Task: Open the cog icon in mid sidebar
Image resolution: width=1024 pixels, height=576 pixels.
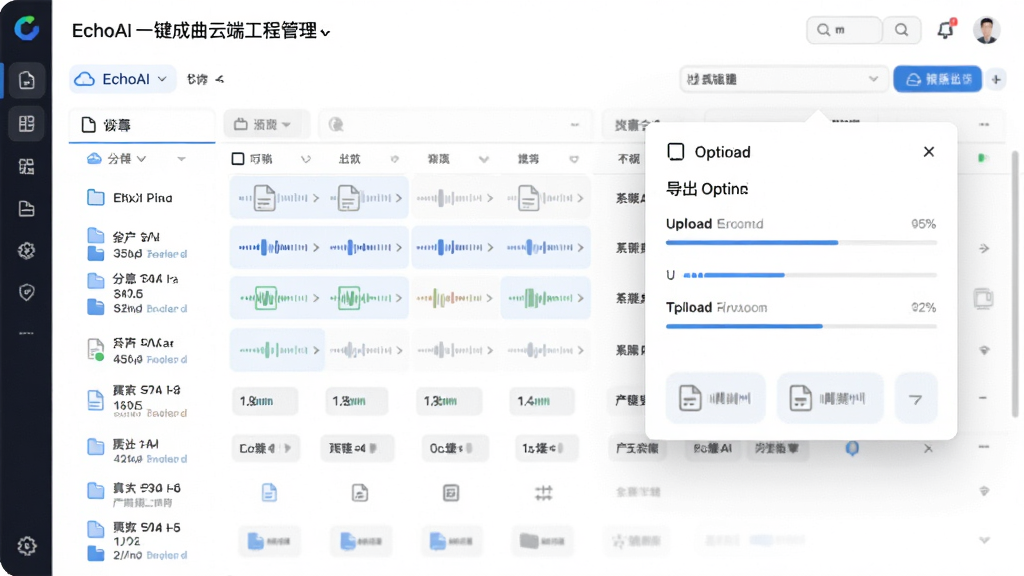Action: pos(27,251)
